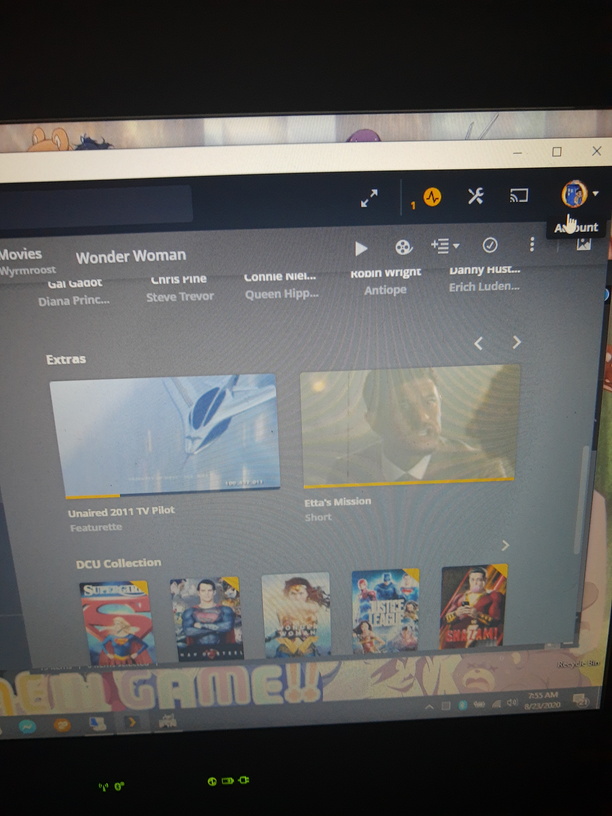Click the taskbar volume speaker icon

[512, 703]
